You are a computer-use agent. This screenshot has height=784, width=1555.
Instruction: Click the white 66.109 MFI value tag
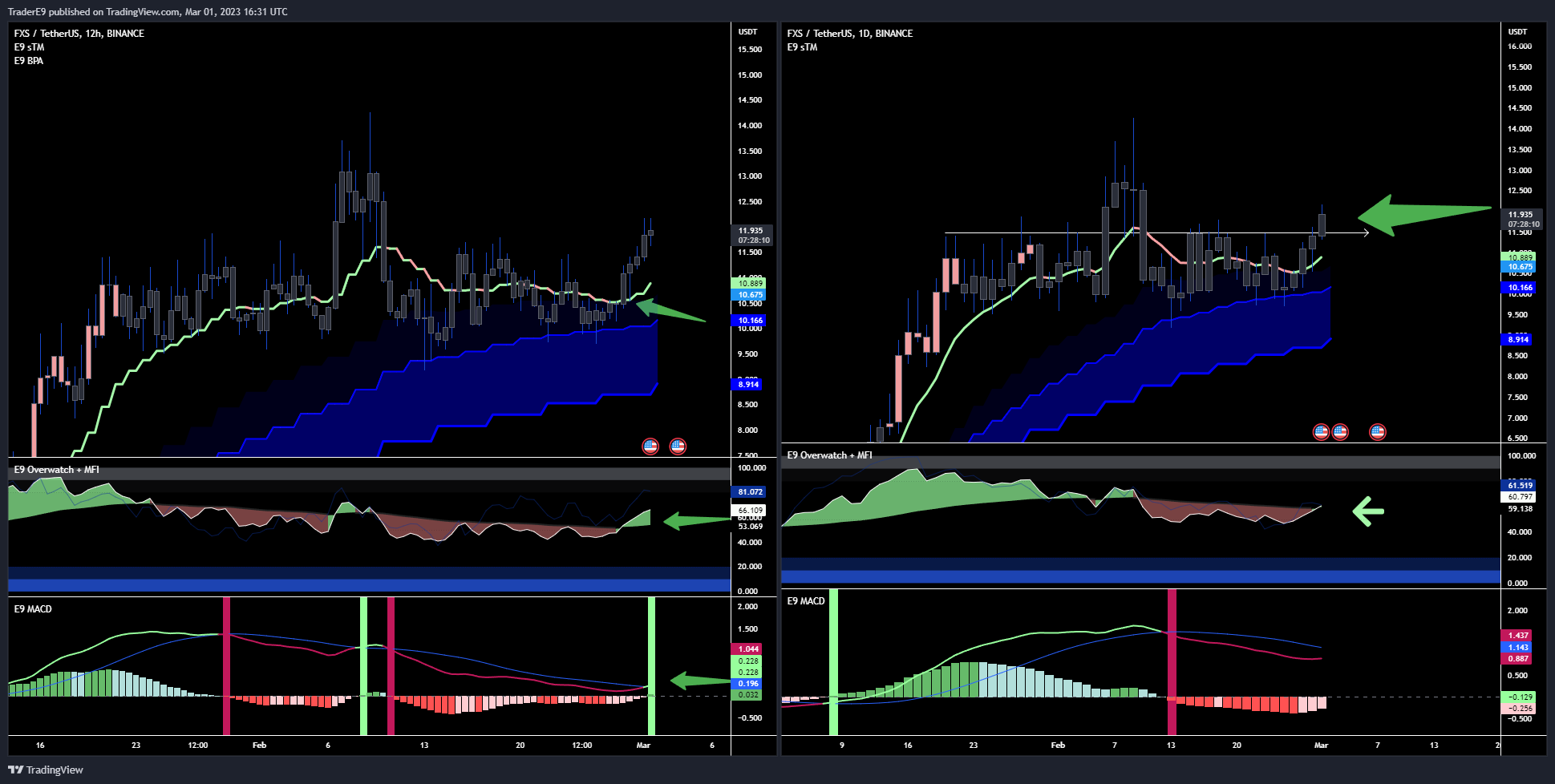(749, 510)
